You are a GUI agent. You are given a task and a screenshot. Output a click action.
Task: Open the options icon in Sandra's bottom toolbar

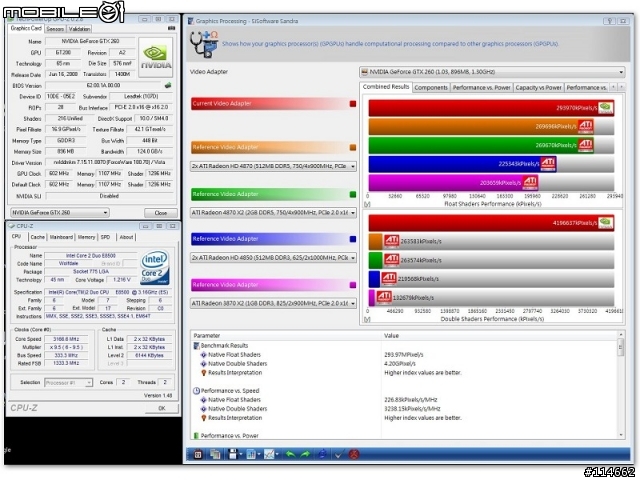pyautogui.click(x=198, y=454)
